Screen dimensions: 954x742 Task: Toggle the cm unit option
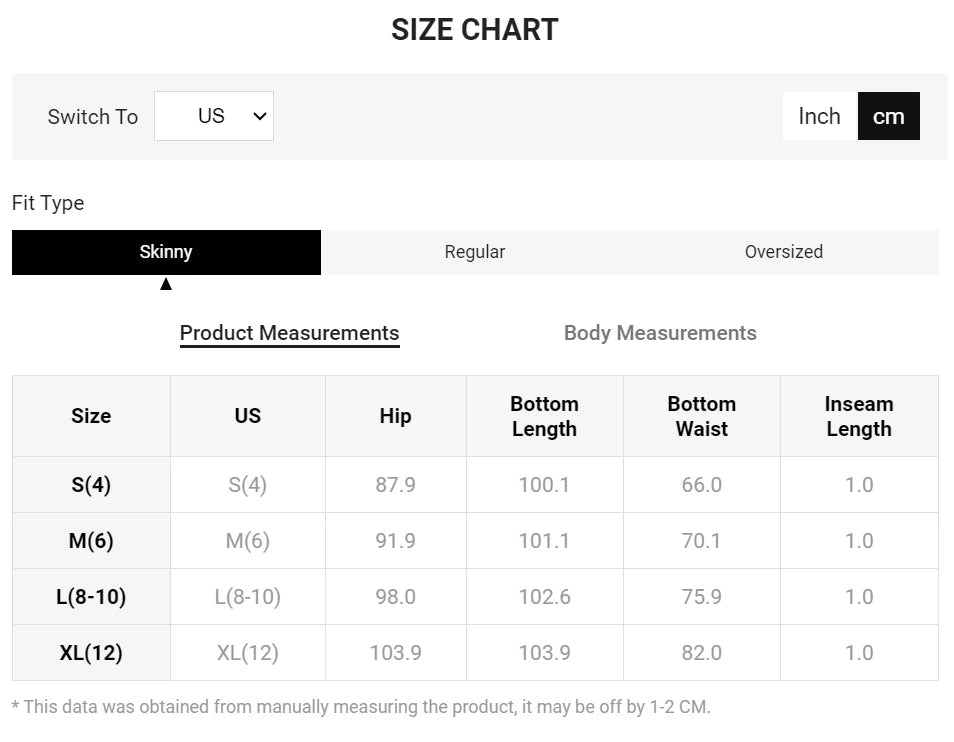coord(888,115)
